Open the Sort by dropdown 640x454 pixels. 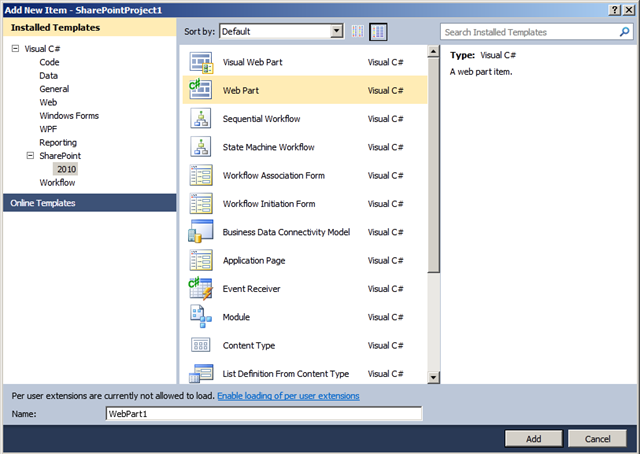tap(282, 31)
